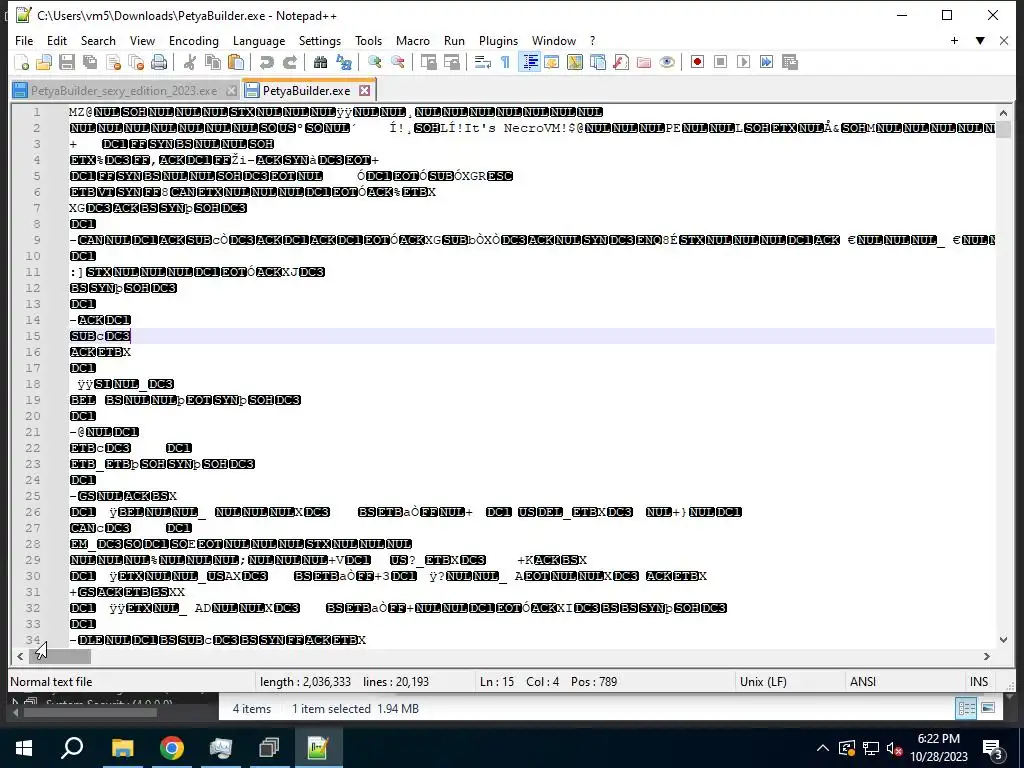Click the Stop Recording macro icon
The width and height of the screenshot is (1024, 768).
(720, 62)
